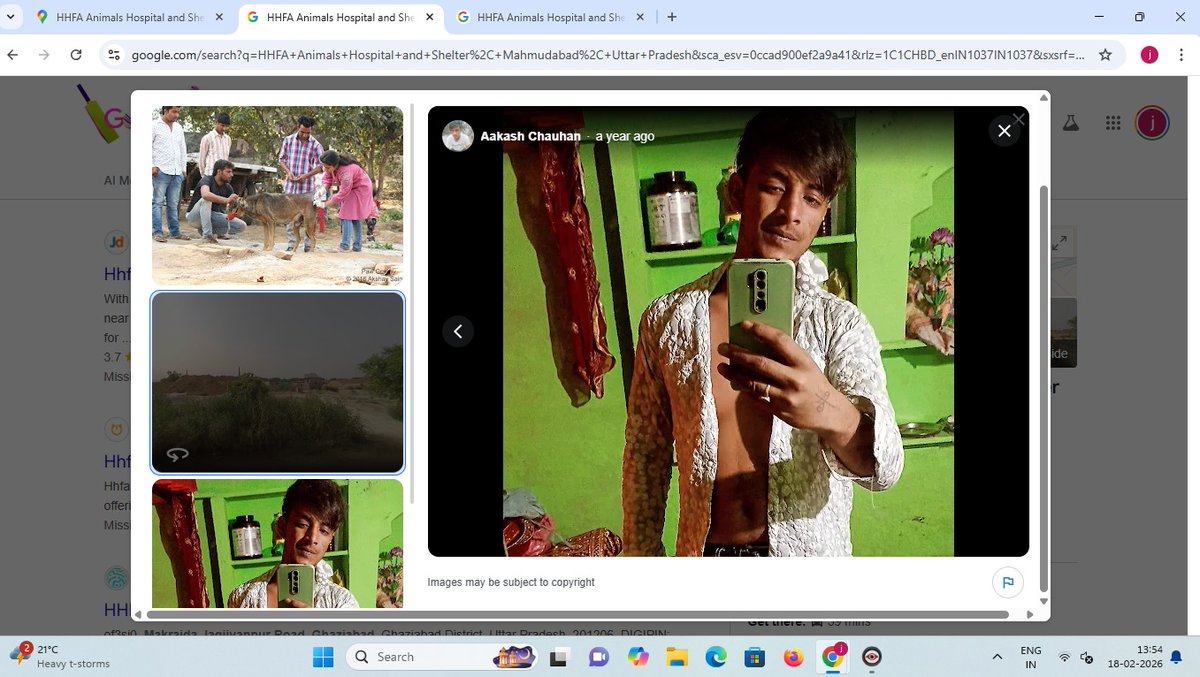Open the notification bell in the taskbar
The image size is (1200, 677).
(x=1175, y=657)
